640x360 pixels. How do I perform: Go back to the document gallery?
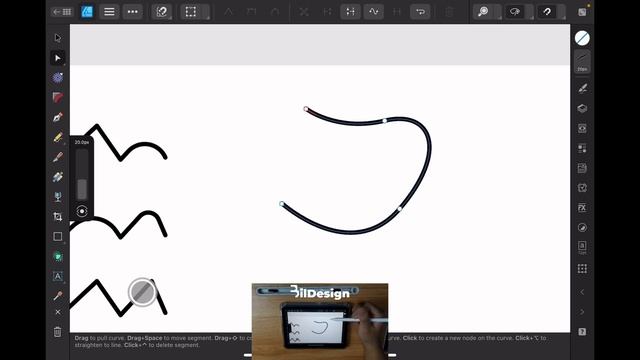point(62,12)
